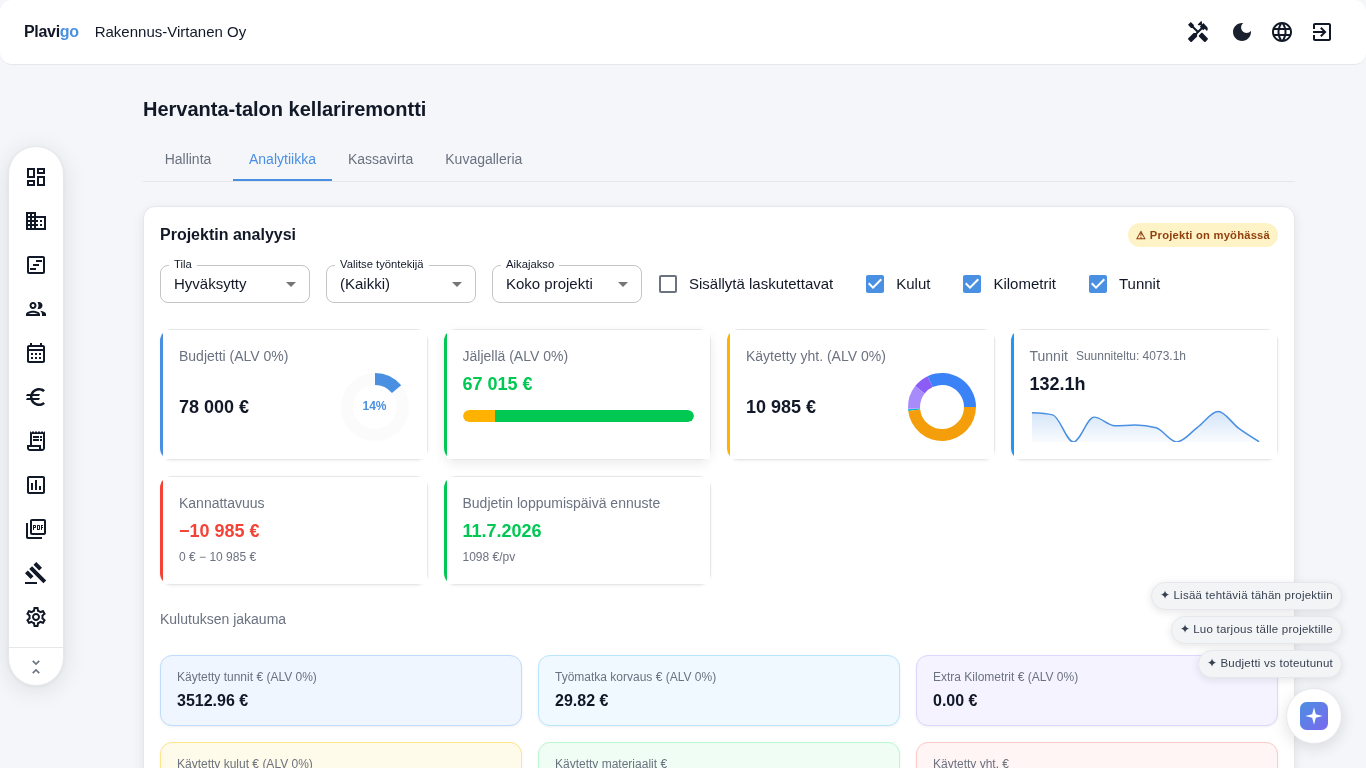Click the 11.7.2026 forecast date
This screenshot has height=768, width=1366.
502,531
